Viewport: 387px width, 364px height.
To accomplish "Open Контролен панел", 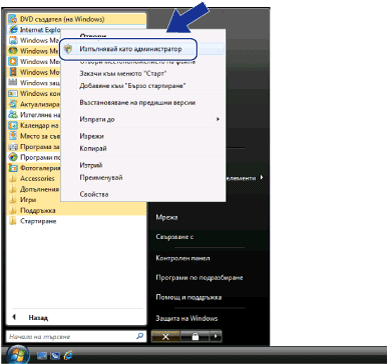I will (x=183, y=258).
